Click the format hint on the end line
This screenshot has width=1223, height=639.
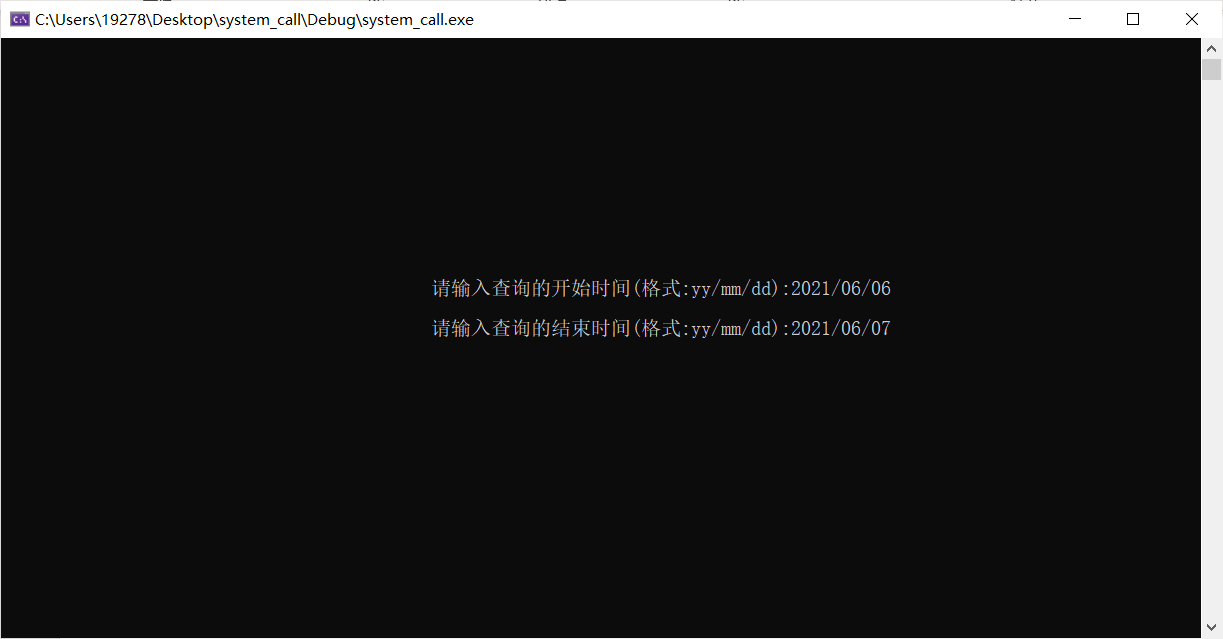click(x=709, y=328)
